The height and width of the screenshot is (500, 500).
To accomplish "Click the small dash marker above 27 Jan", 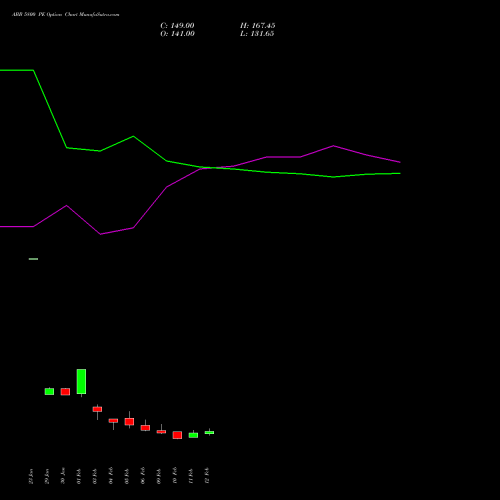I will [x=33, y=259].
